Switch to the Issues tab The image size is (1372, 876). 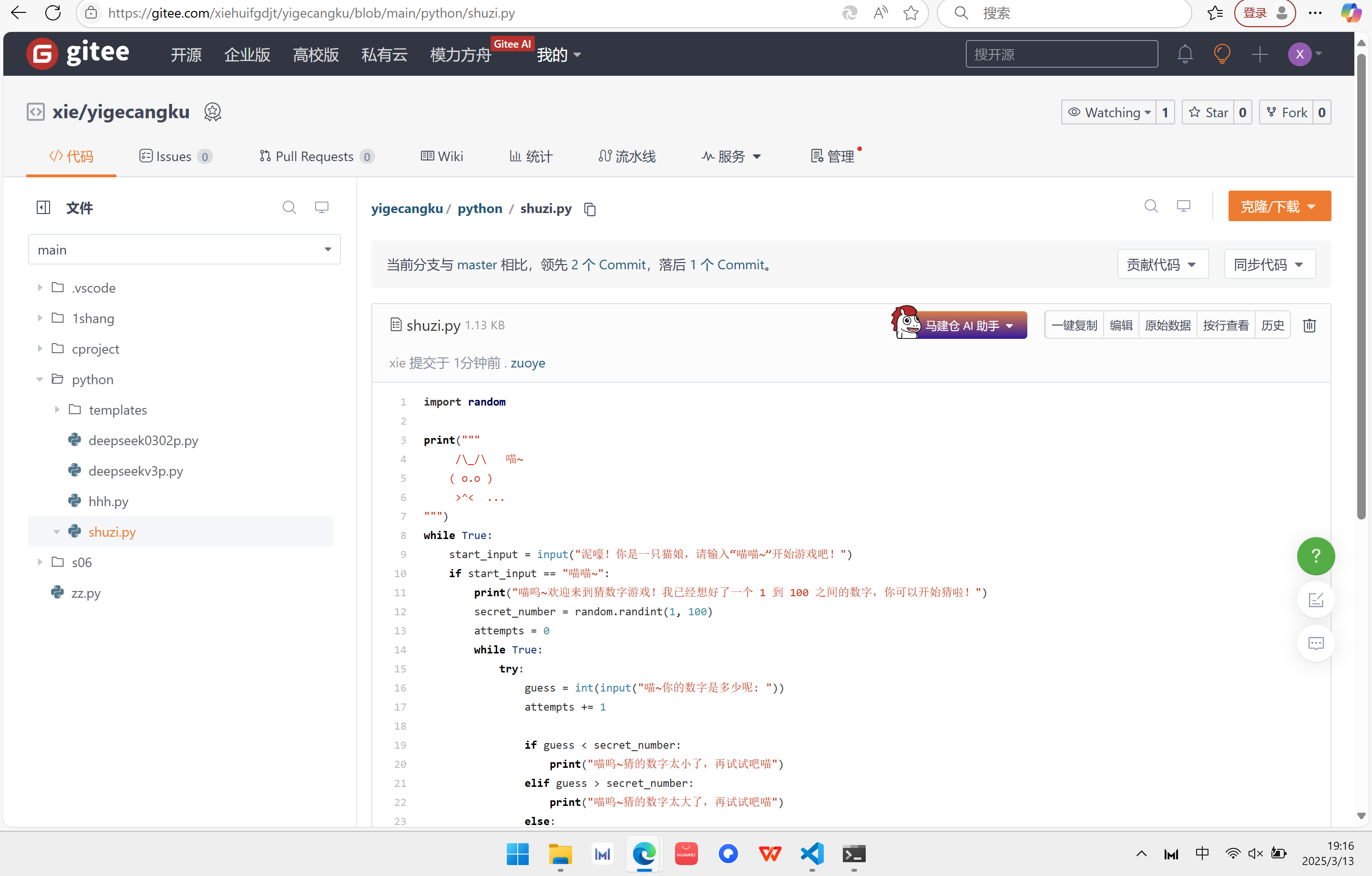tap(174, 157)
